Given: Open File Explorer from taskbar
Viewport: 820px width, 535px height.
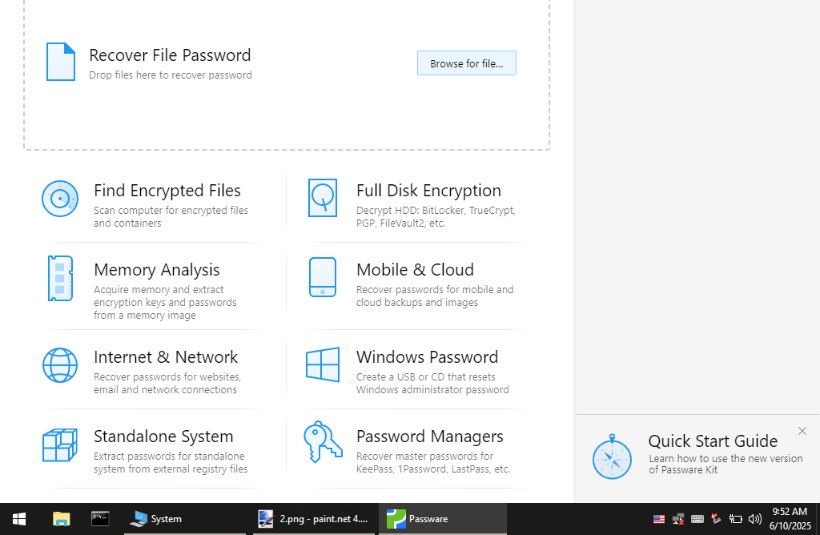Looking at the screenshot, I should point(61,519).
